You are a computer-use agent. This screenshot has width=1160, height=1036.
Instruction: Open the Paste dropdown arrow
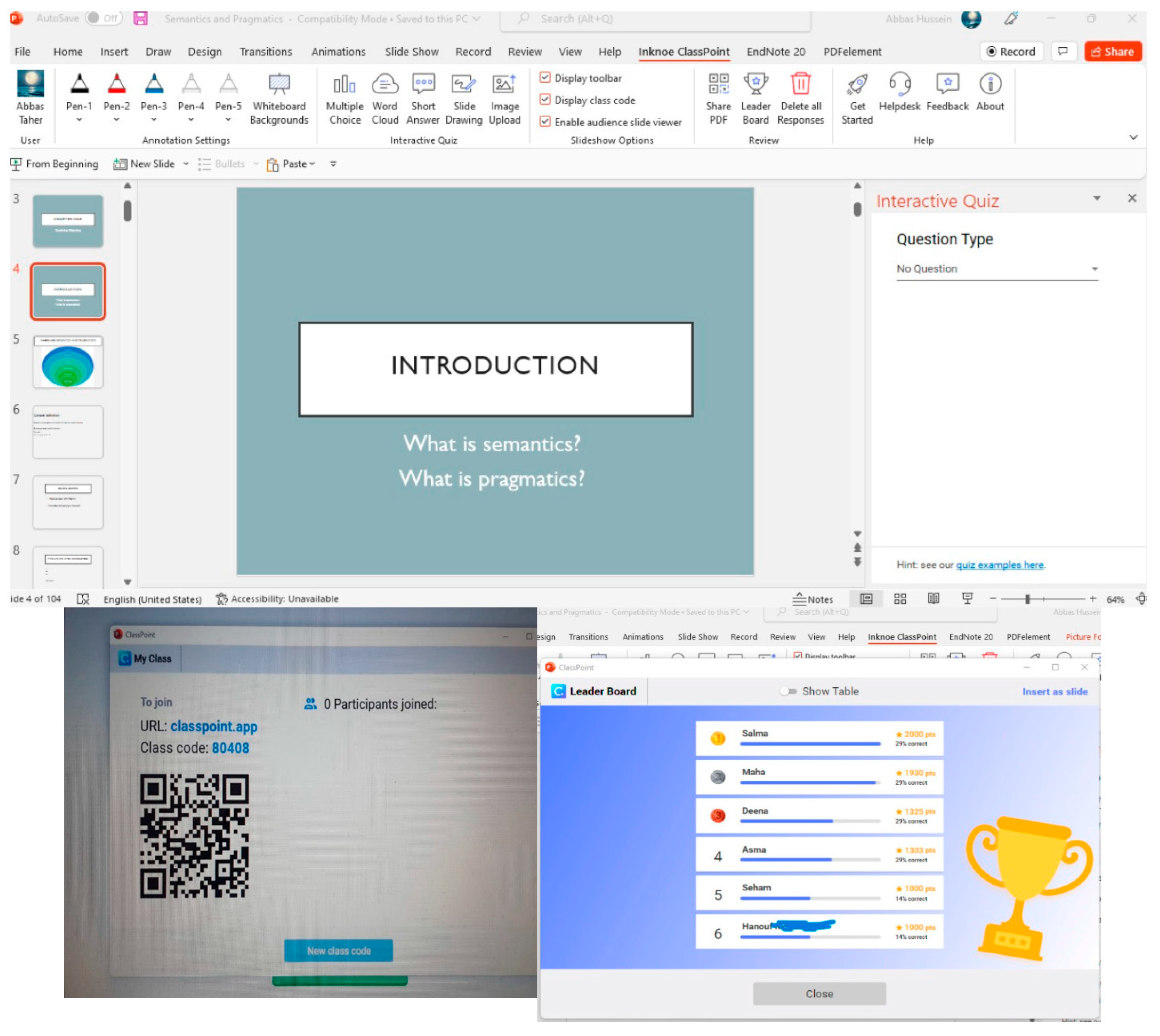coord(312,164)
